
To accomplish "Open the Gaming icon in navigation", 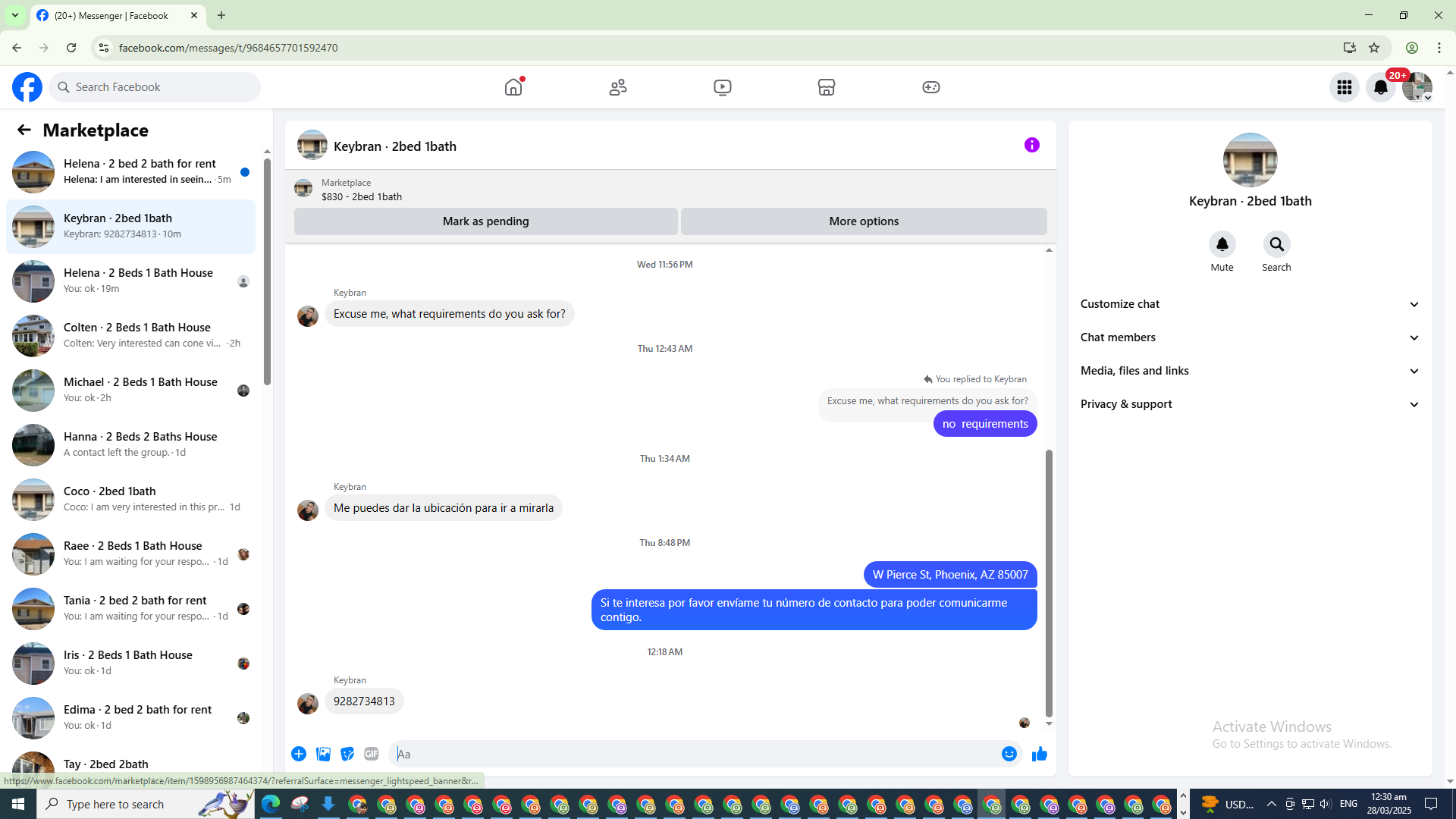I will 931,87.
